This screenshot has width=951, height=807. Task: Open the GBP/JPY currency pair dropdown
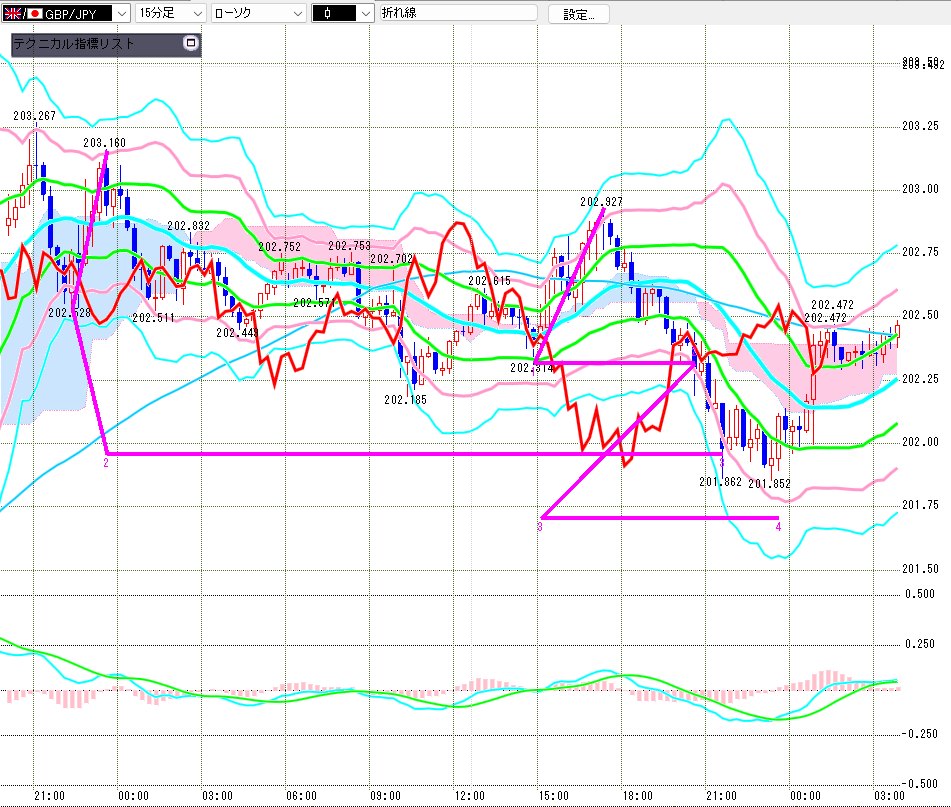[121, 13]
